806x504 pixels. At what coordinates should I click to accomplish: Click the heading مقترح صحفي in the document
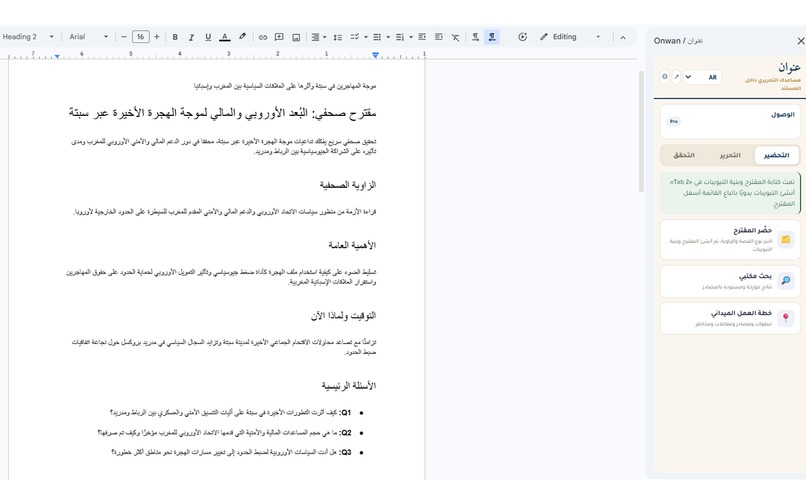click(x=223, y=113)
